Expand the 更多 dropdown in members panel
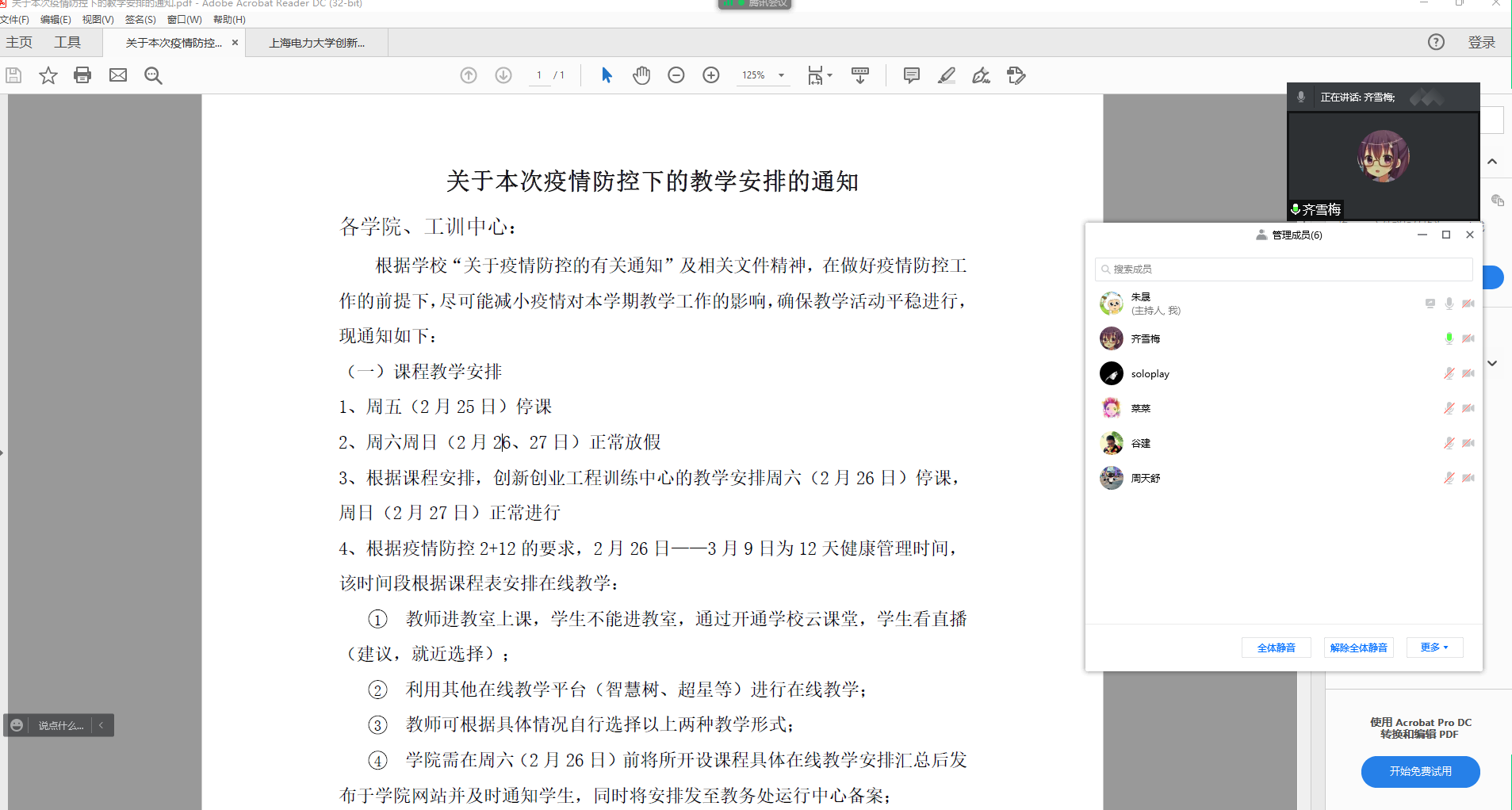Image resolution: width=1512 pixels, height=810 pixels. (x=1434, y=648)
